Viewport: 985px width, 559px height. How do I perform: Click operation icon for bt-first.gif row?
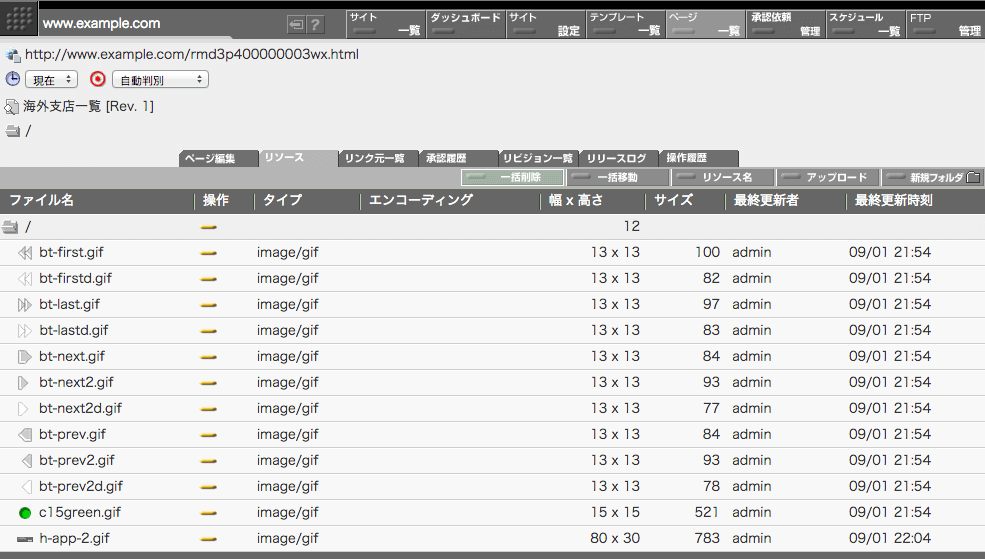click(209, 253)
